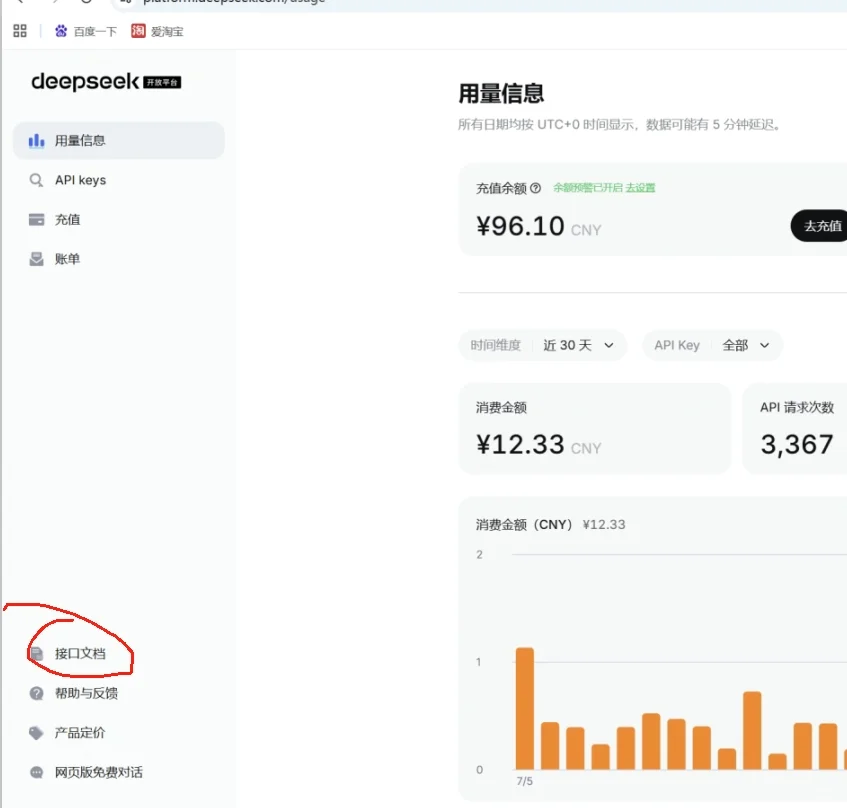
Task: Click the first orange bar at 7/5
Action: point(525,708)
